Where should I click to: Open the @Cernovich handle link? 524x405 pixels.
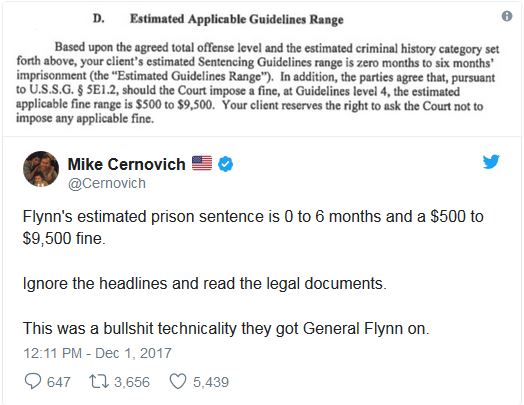tap(107, 183)
